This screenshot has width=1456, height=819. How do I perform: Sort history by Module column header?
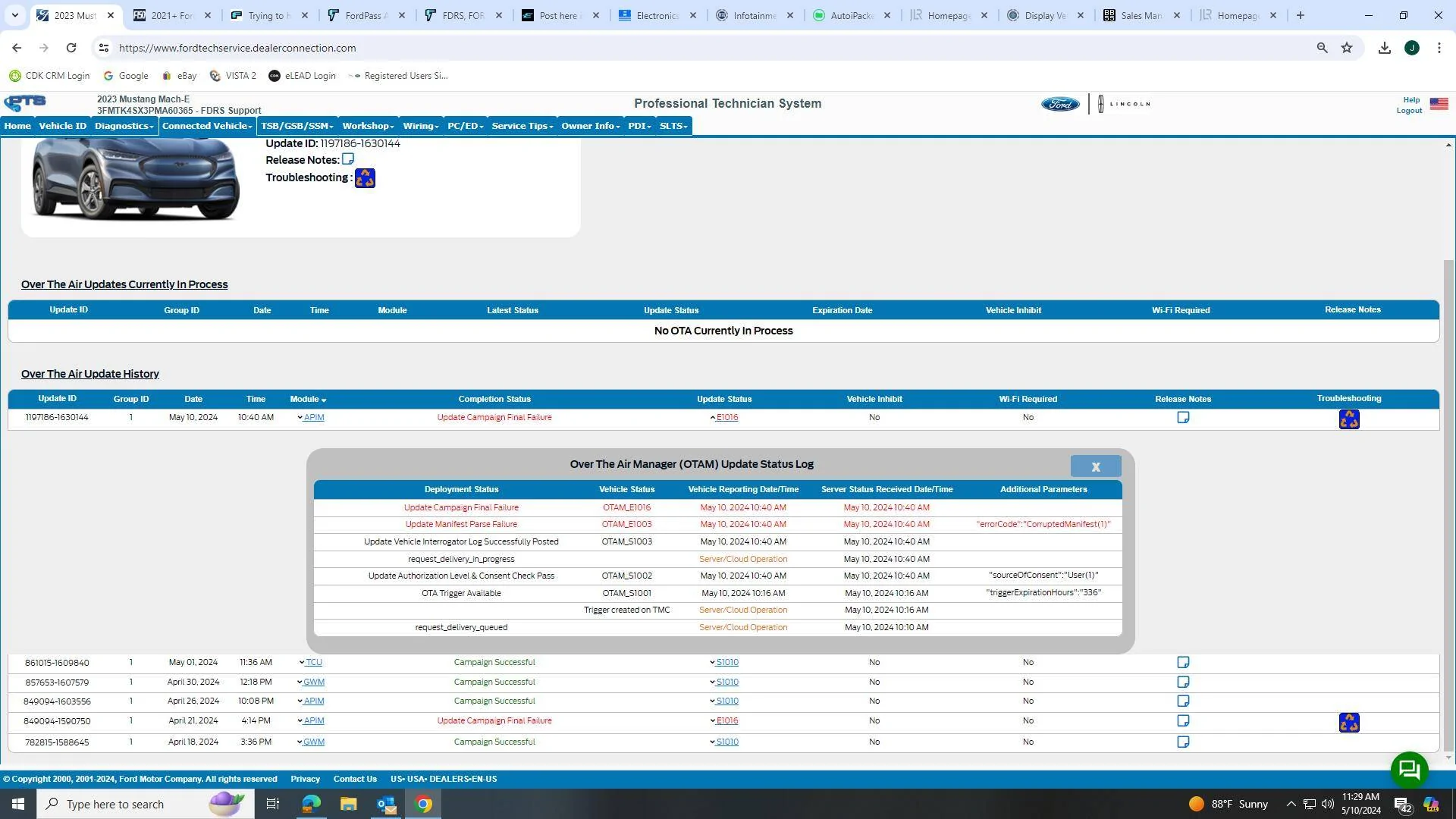[308, 400]
